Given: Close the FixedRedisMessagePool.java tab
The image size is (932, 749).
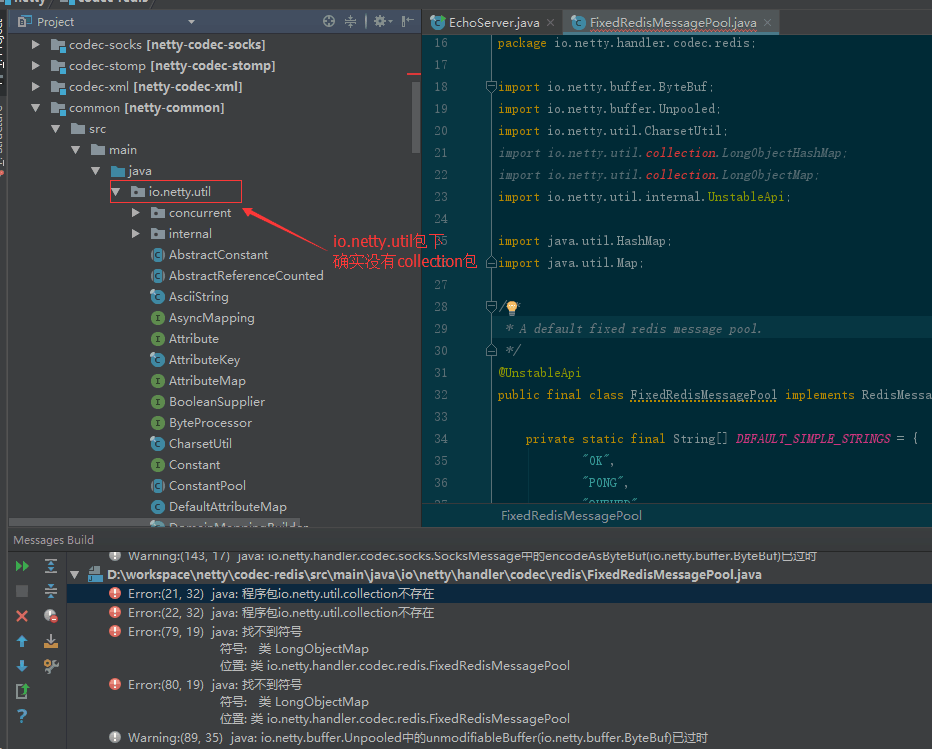Looking at the screenshot, I should coord(767,23).
